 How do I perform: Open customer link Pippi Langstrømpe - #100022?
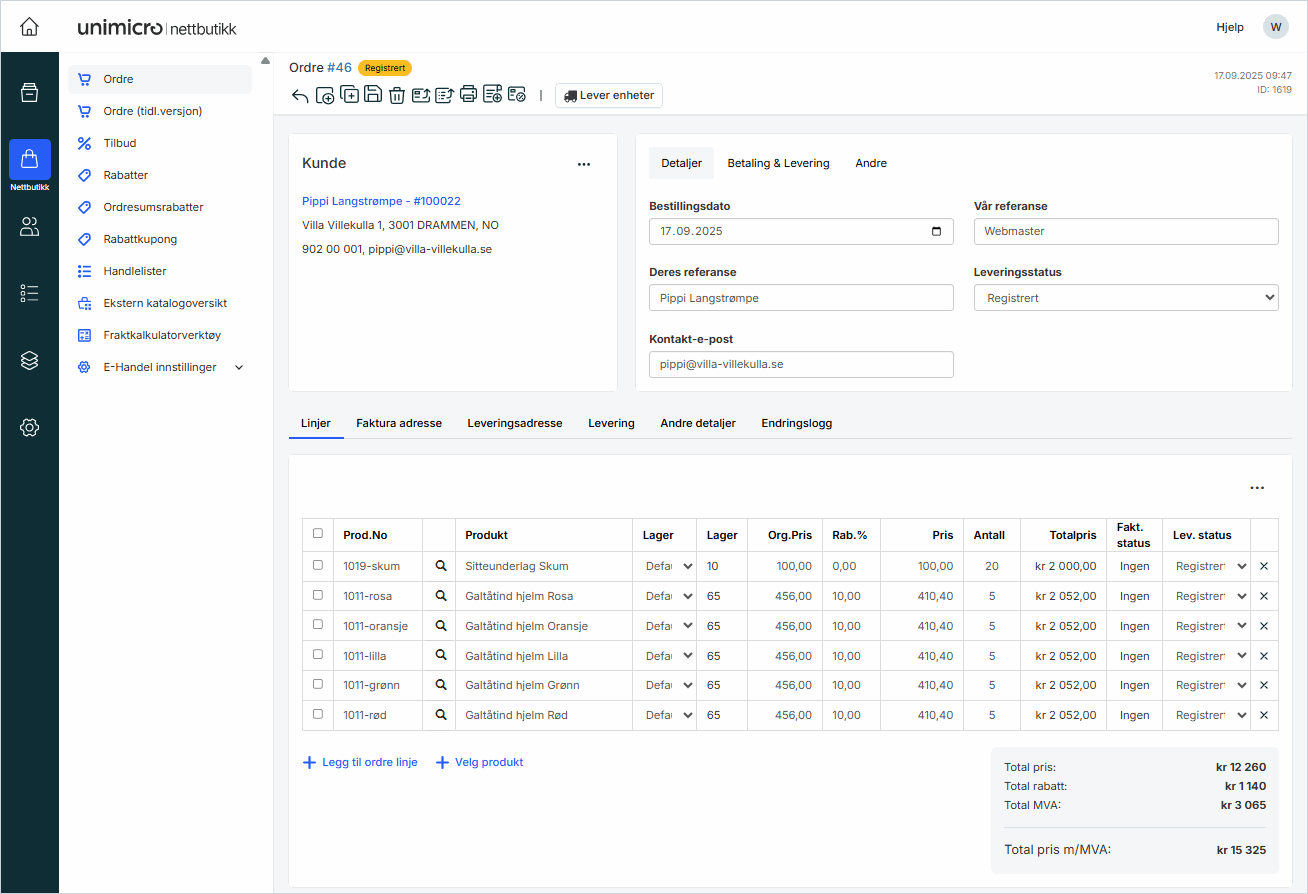381,201
